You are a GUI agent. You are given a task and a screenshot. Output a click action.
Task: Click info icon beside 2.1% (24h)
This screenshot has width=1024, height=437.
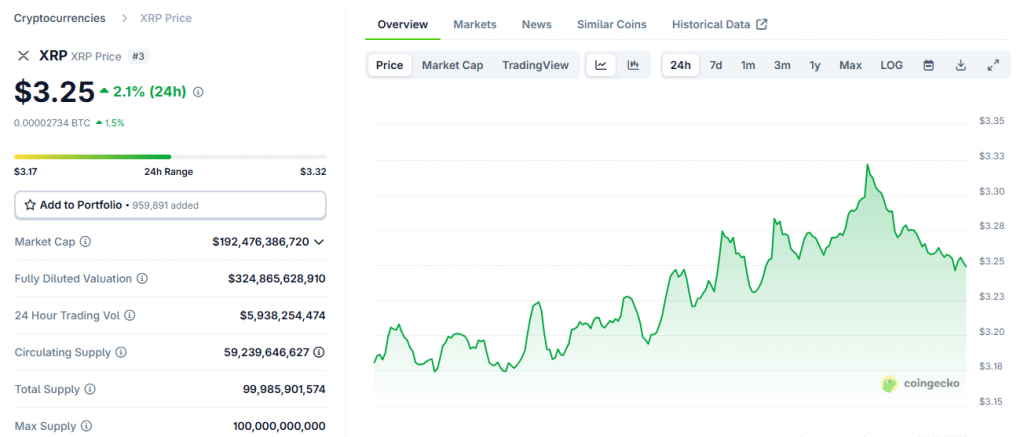(x=199, y=92)
